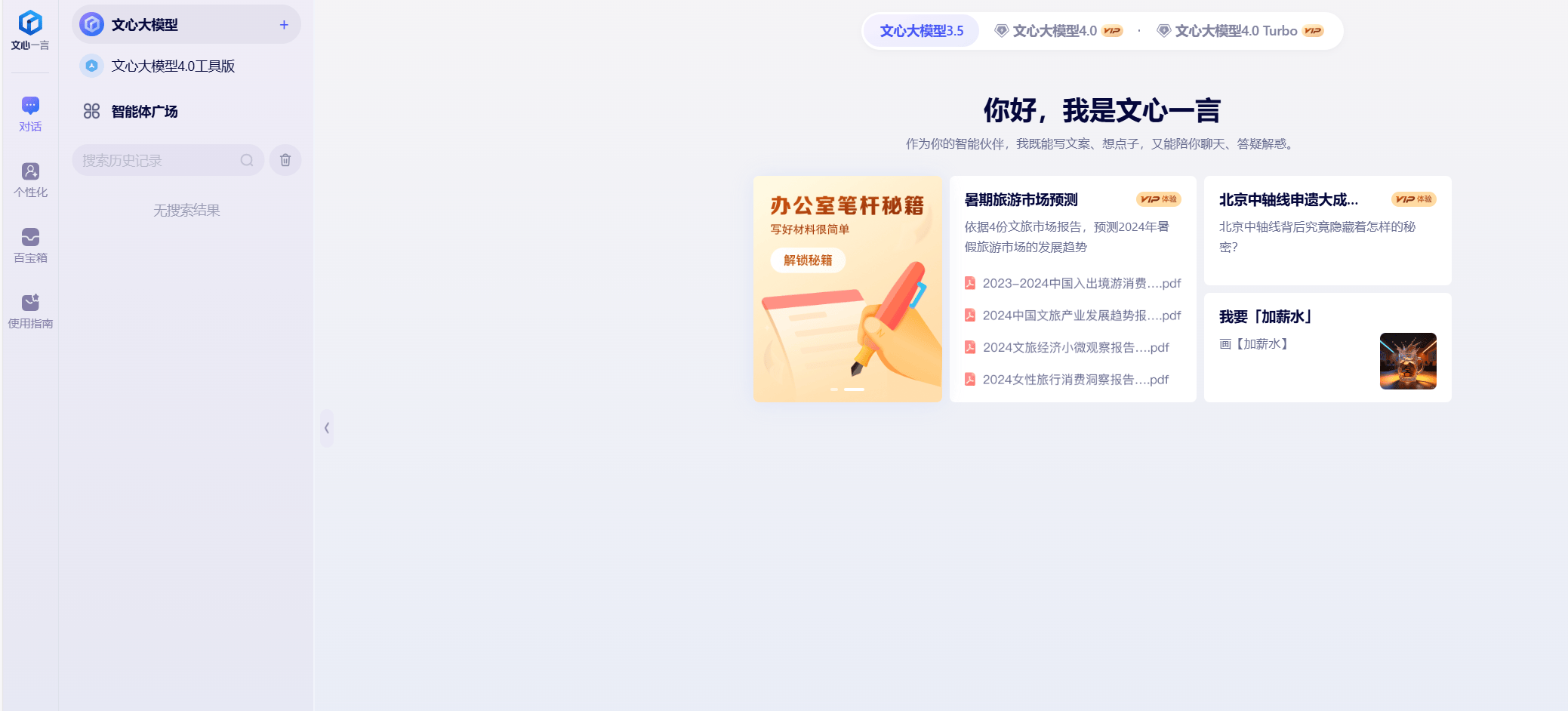Switch to 文心大模型4.0 tab
1568x711 pixels.
tap(1058, 31)
